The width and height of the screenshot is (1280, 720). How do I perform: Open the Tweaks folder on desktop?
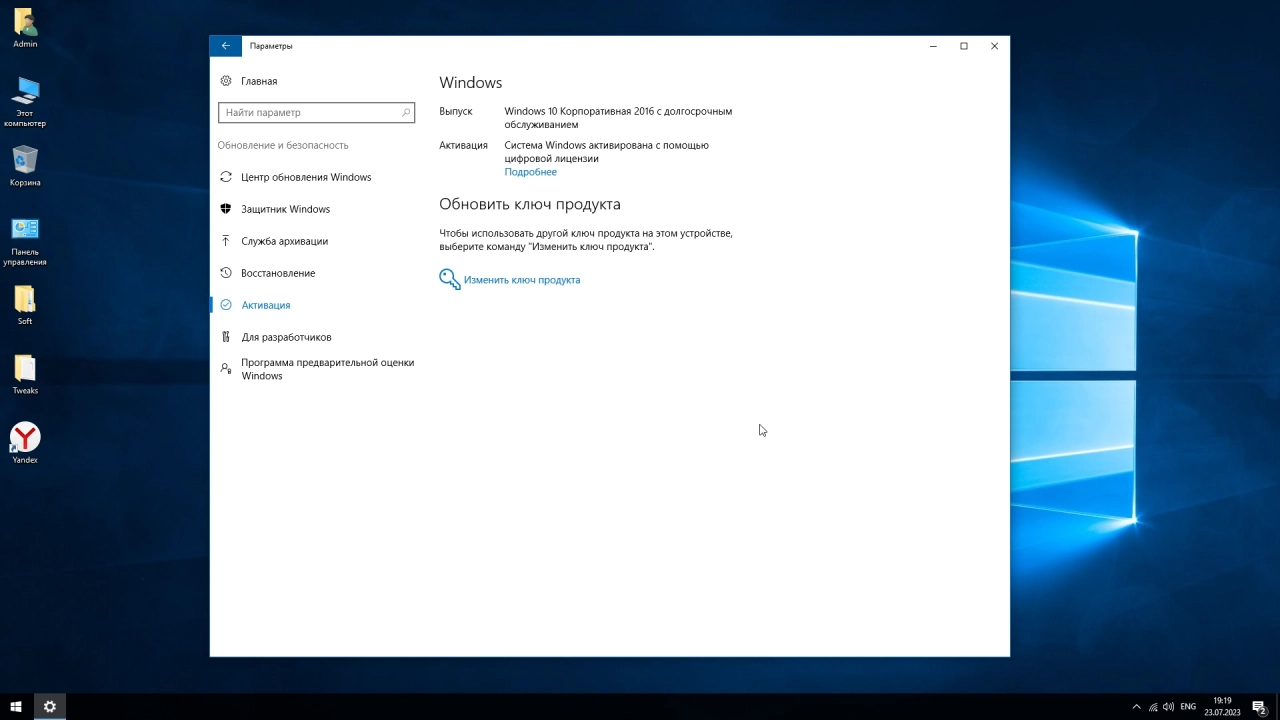[x=25, y=375]
